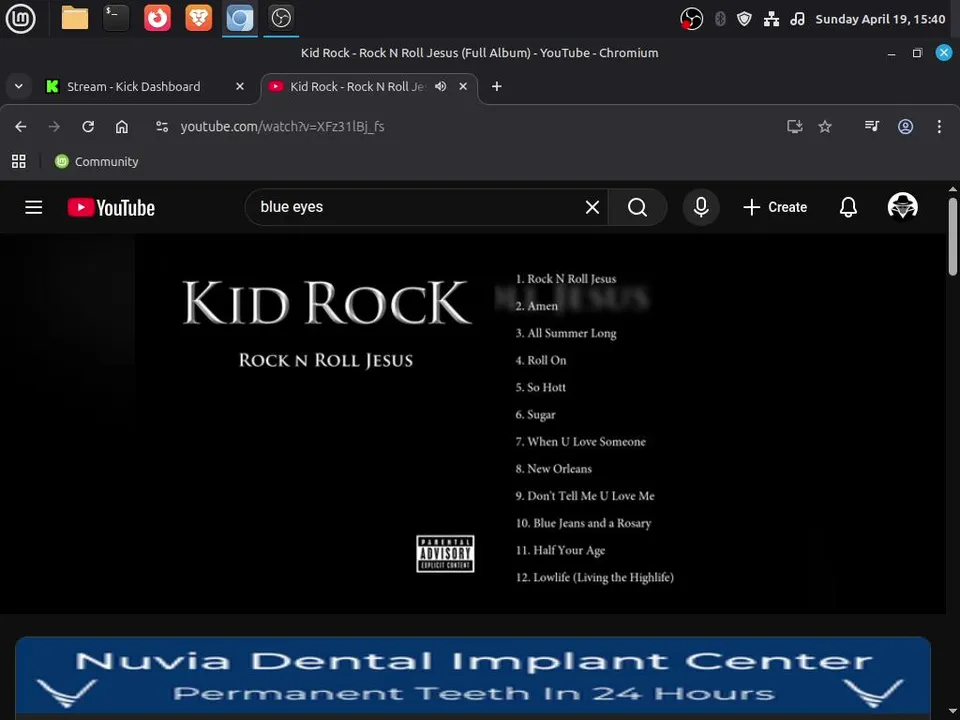Image resolution: width=960 pixels, height=720 pixels.
Task: Open the media controls icon in toolbar
Action: [x=871, y=126]
